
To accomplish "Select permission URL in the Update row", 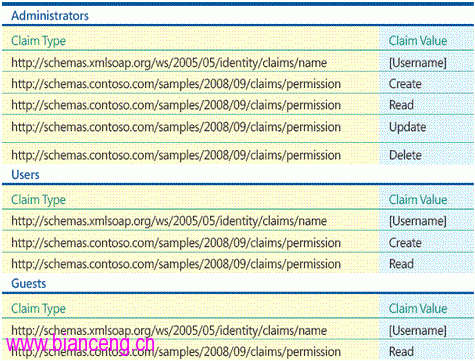I will [176, 127].
